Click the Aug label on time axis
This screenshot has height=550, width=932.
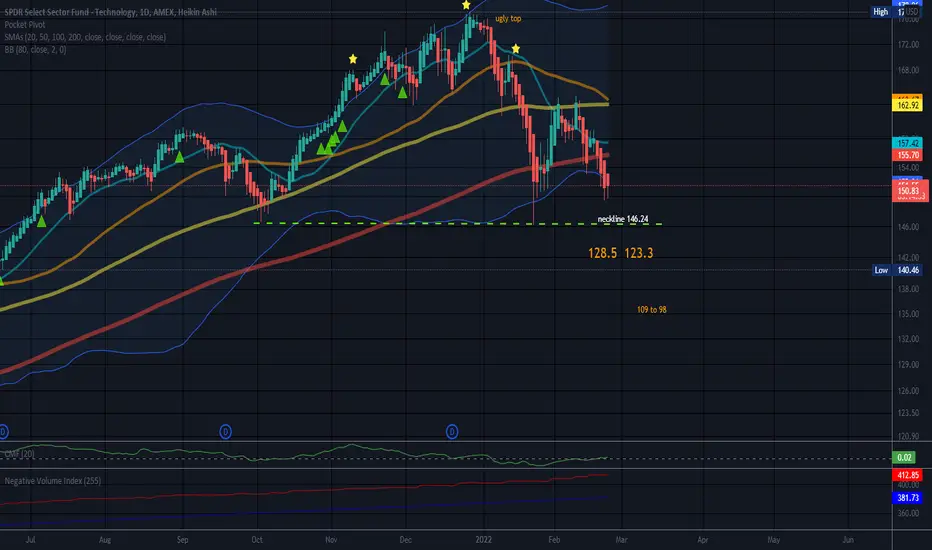pyautogui.click(x=105, y=540)
